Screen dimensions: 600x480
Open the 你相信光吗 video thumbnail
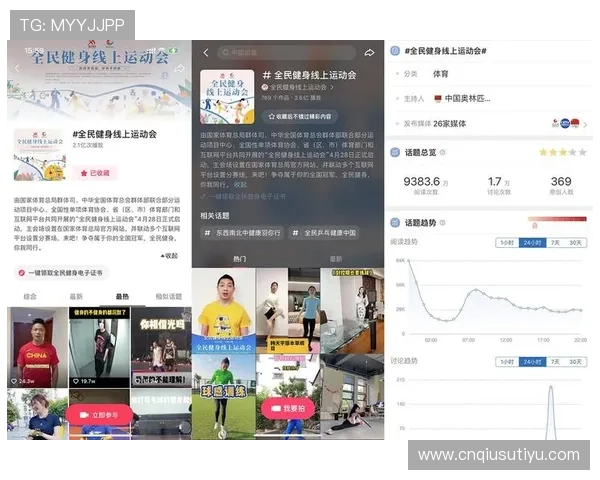click(161, 348)
